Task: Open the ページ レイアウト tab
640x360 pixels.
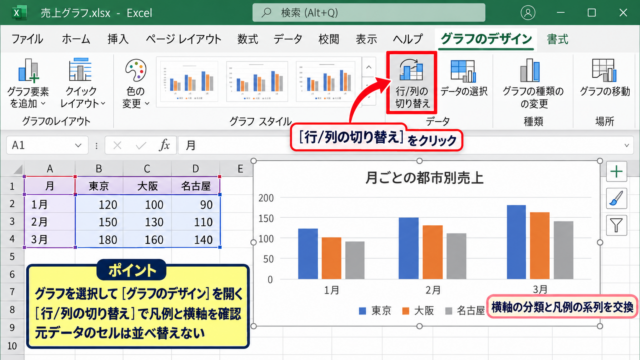Action: pyautogui.click(x=183, y=39)
